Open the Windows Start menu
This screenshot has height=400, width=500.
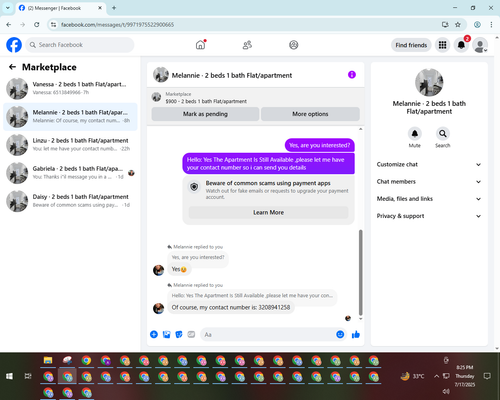pos(9,376)
